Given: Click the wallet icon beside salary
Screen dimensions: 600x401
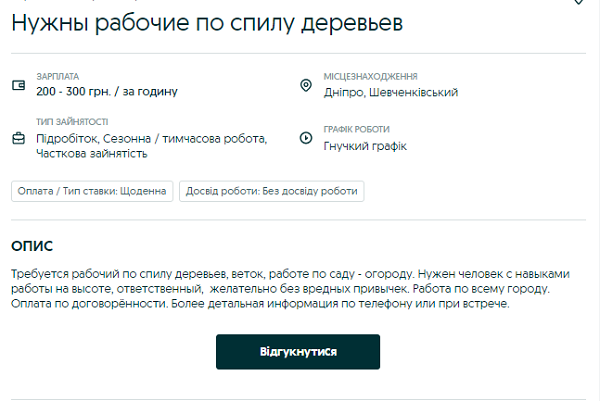Looking at the screenshot, I should coord(18,85).
